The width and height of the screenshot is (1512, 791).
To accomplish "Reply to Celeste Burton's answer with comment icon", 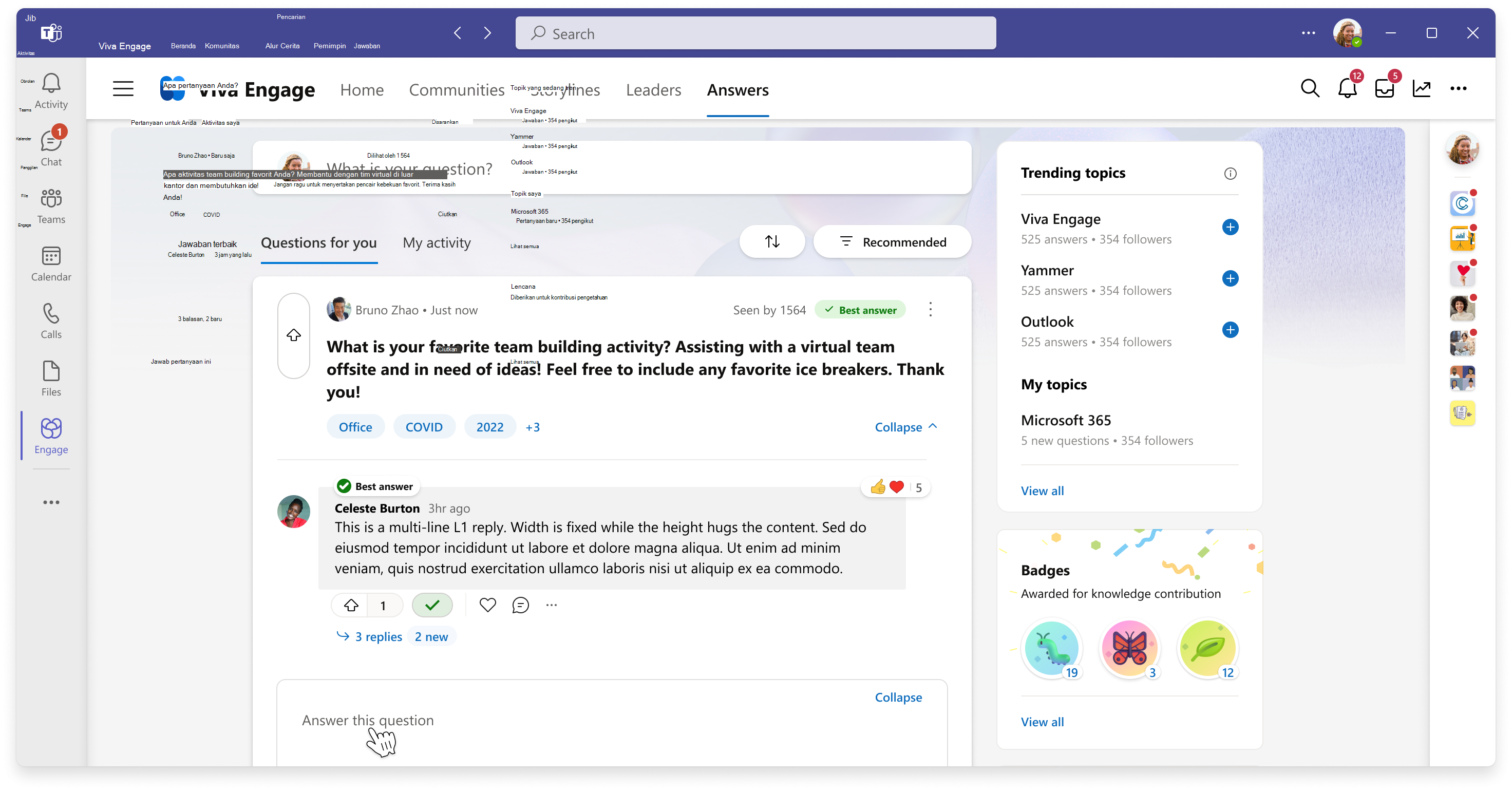I will 521,605.
